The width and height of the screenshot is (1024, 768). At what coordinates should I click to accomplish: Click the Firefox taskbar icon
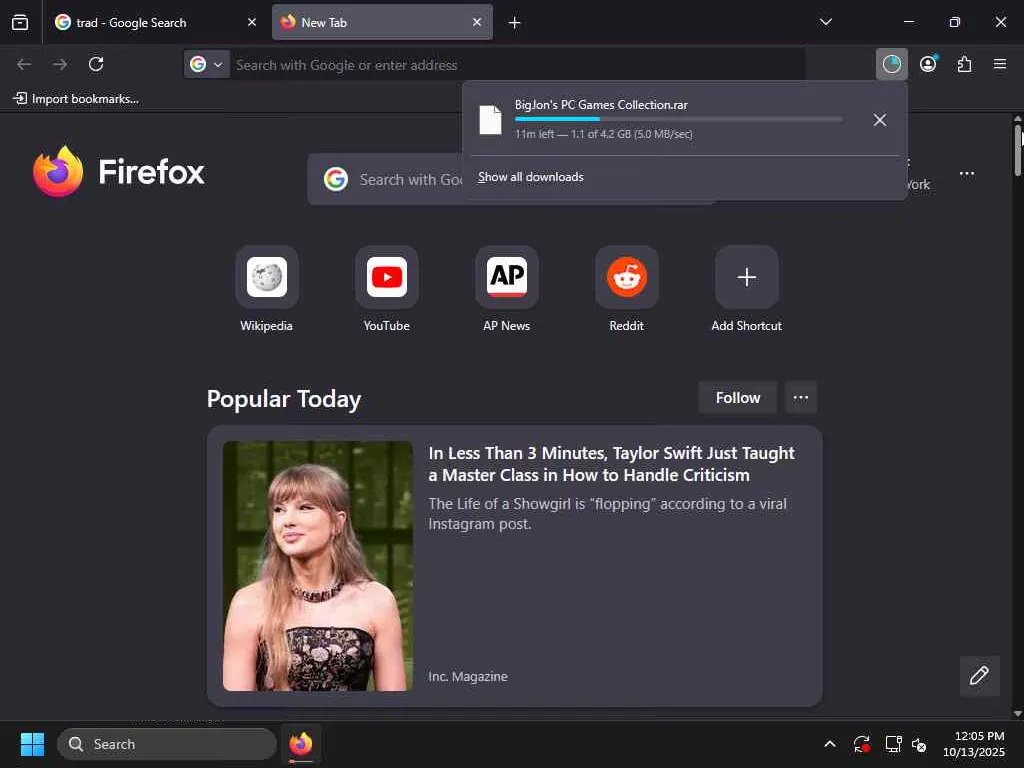click(301, 744)
